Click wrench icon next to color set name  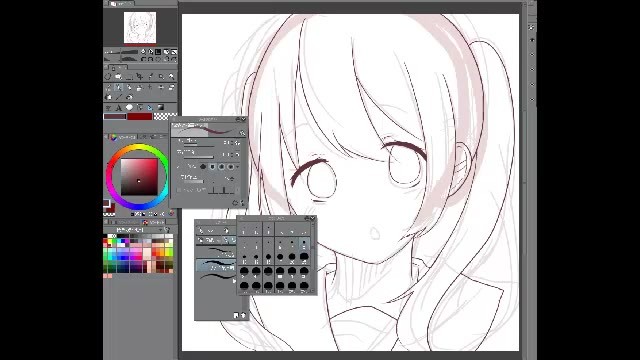click(167, 230)
